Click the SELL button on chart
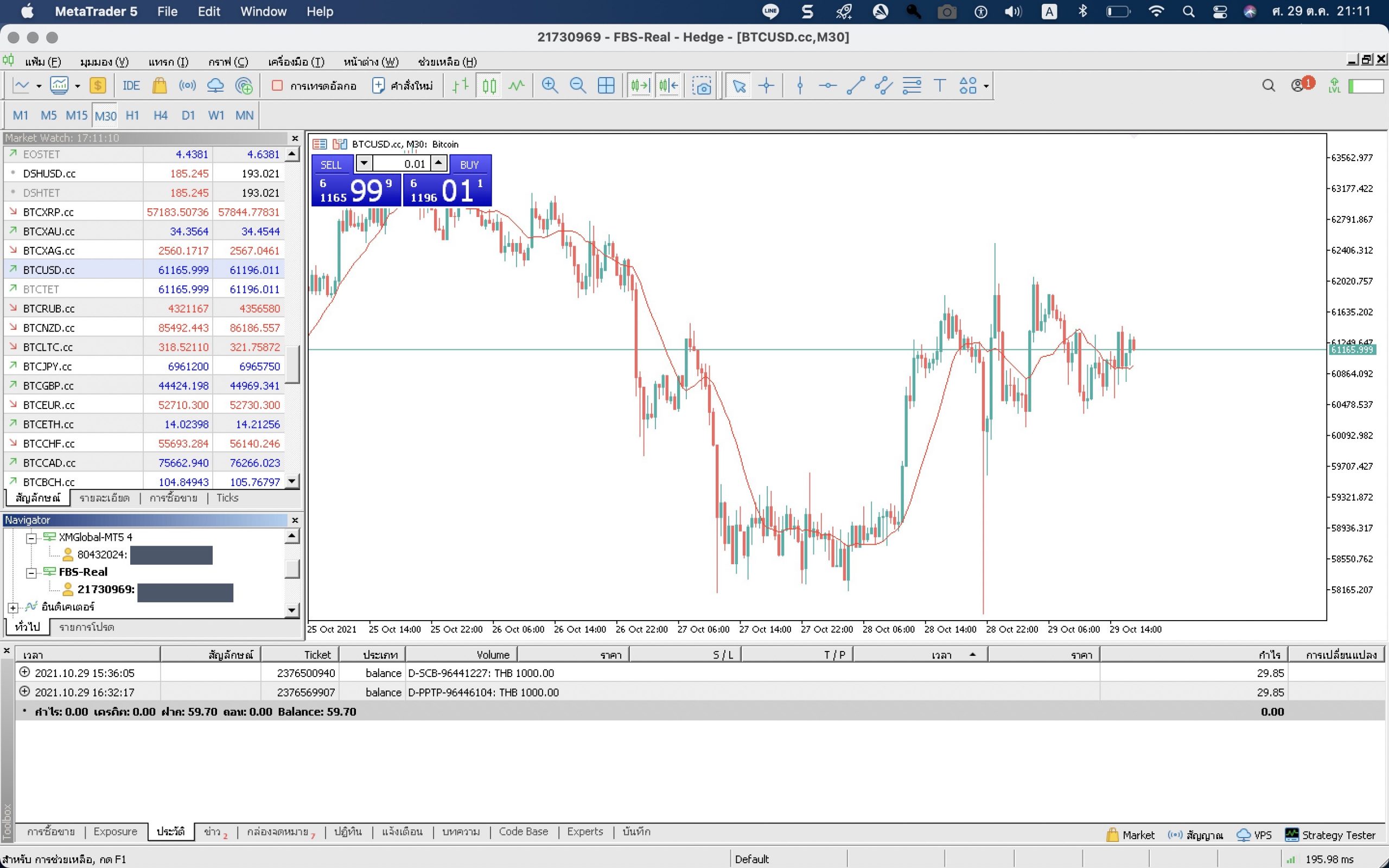Image resolution: width=1389 pixels, height=868 pixels. point(330,165)
